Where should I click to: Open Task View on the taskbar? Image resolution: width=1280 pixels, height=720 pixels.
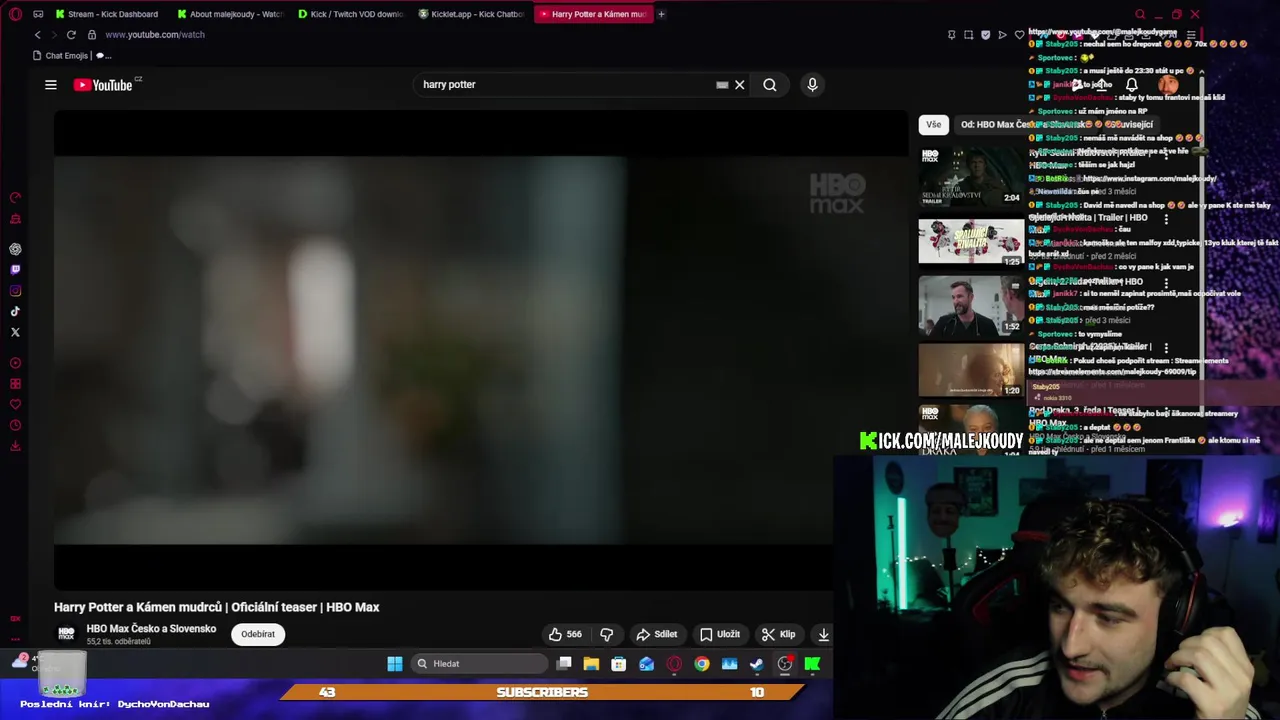point(564,664)
